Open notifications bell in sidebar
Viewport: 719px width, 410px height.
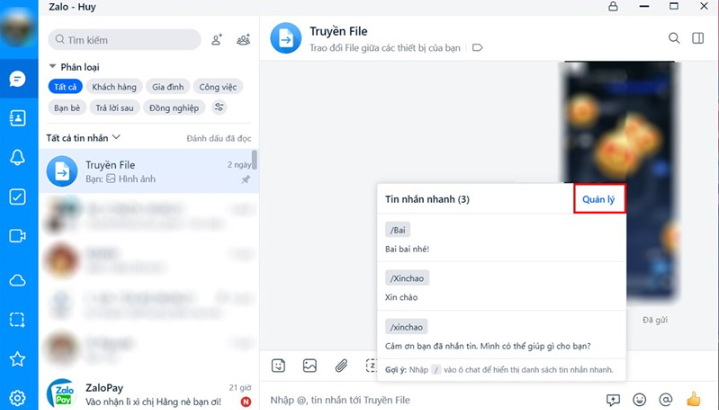17,158
